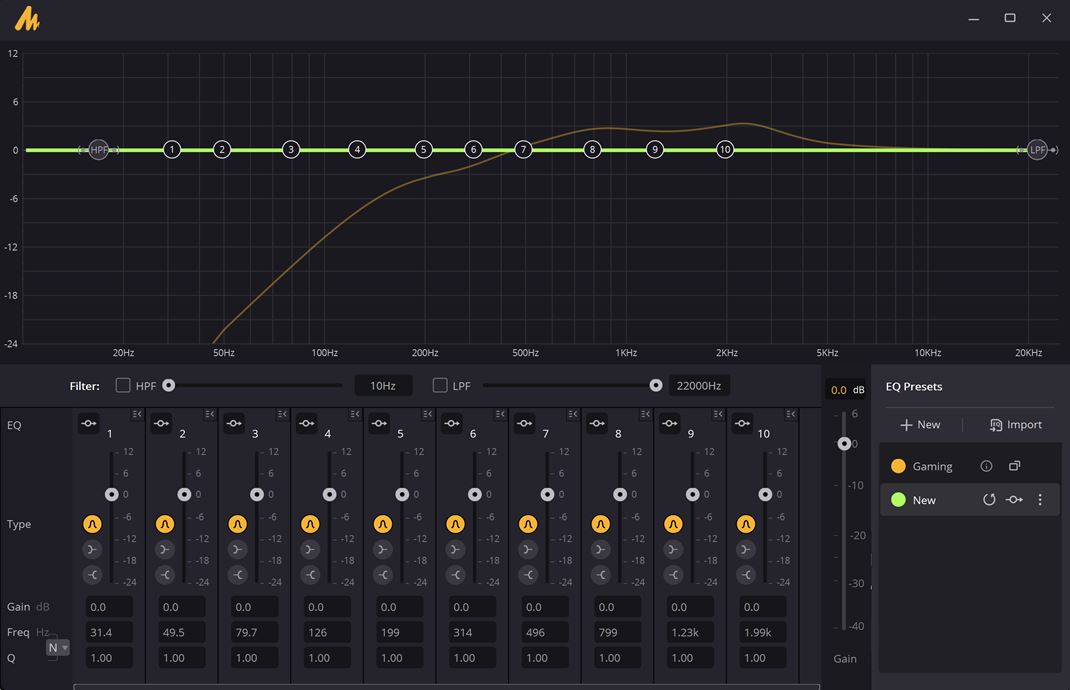
Task: Toggle bypass on EQ band 5
Action: [379, 424]
